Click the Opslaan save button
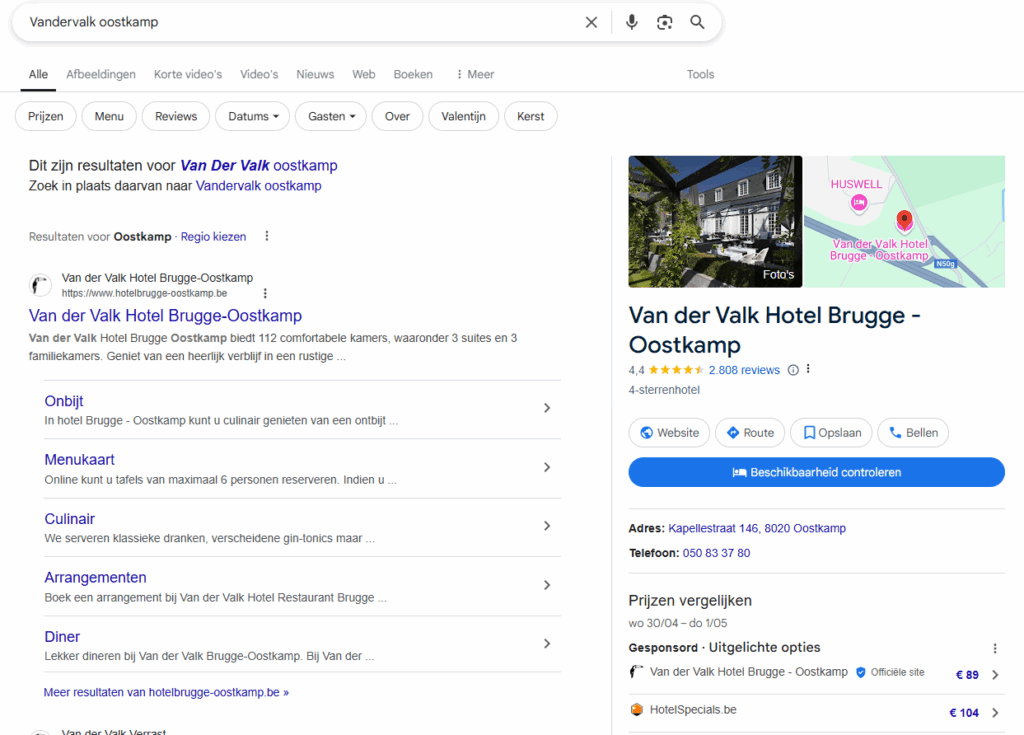This screenshot has height=735, width=1024. coord(831,433)
